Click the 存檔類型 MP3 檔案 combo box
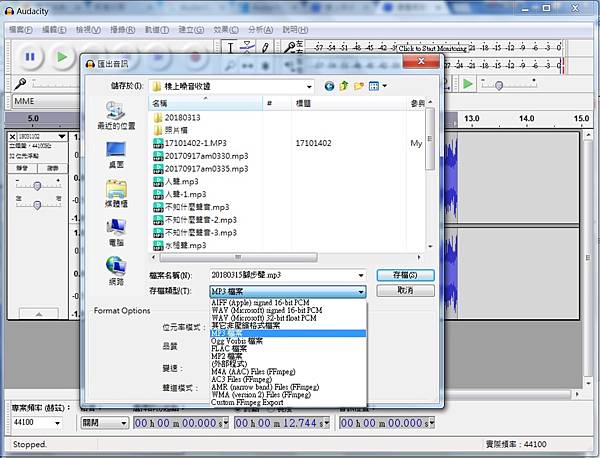 [287, 292]
